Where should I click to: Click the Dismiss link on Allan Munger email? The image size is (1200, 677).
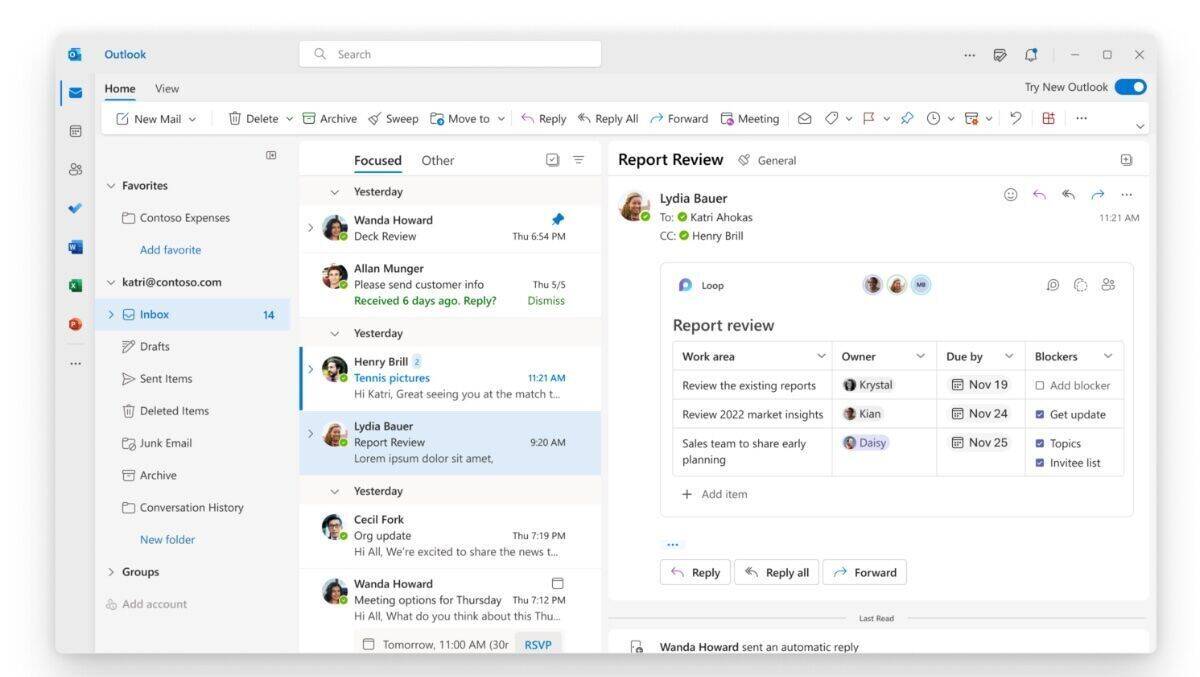click(x=546, y=301)
